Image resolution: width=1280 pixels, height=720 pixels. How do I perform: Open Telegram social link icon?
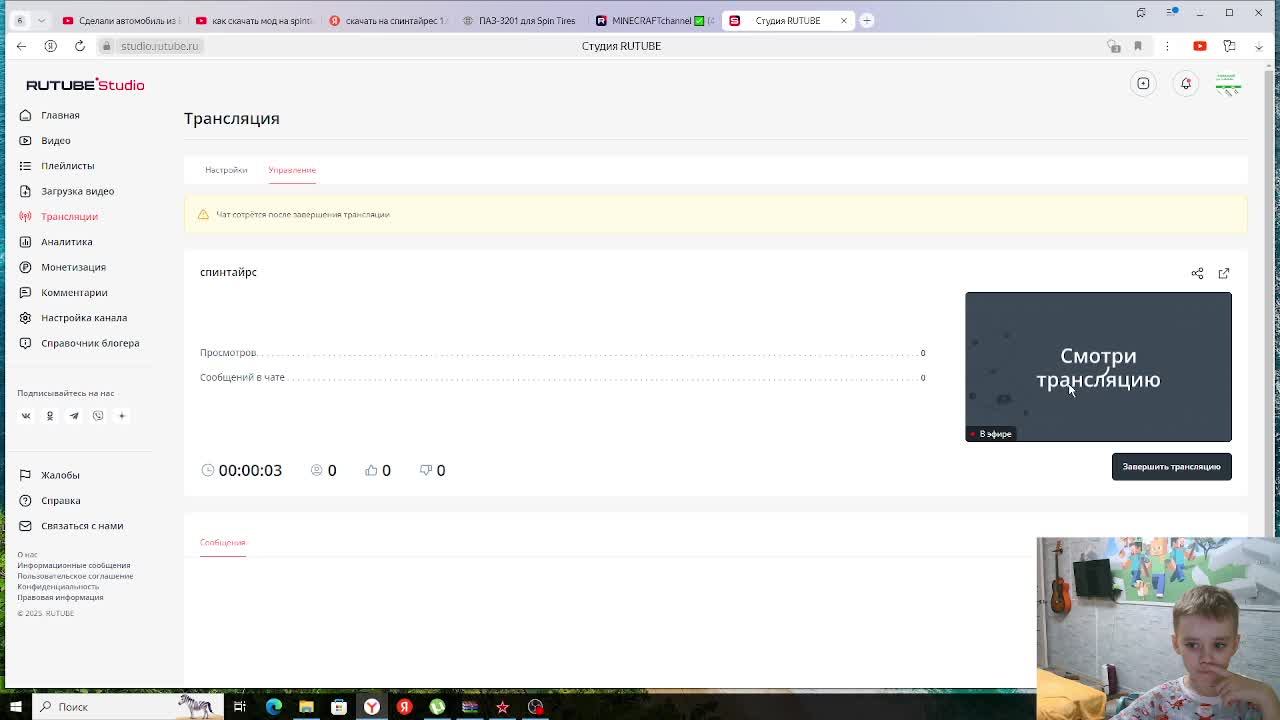tap(74, 416)
